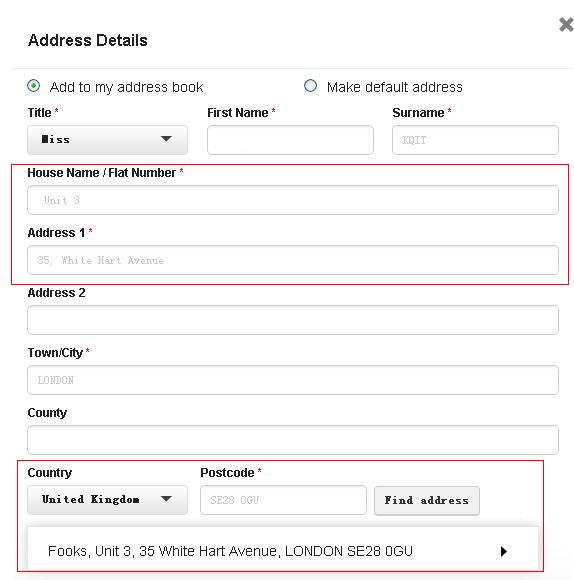This screenshot has height=580, width=574.
Task: Click the Title dropdown arrow icon
Action: [166, 139]
